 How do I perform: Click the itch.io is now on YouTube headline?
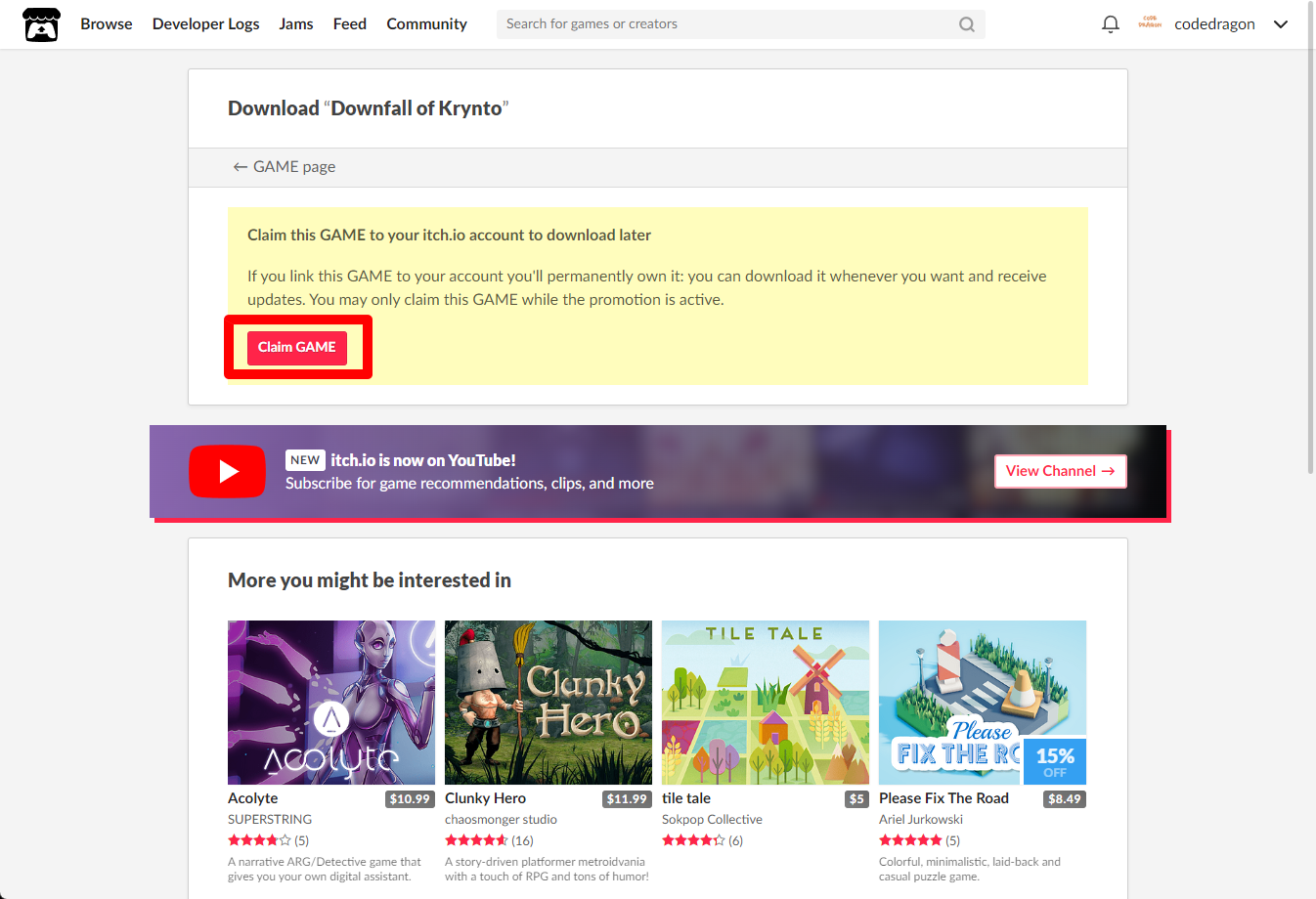pos(423,460)
